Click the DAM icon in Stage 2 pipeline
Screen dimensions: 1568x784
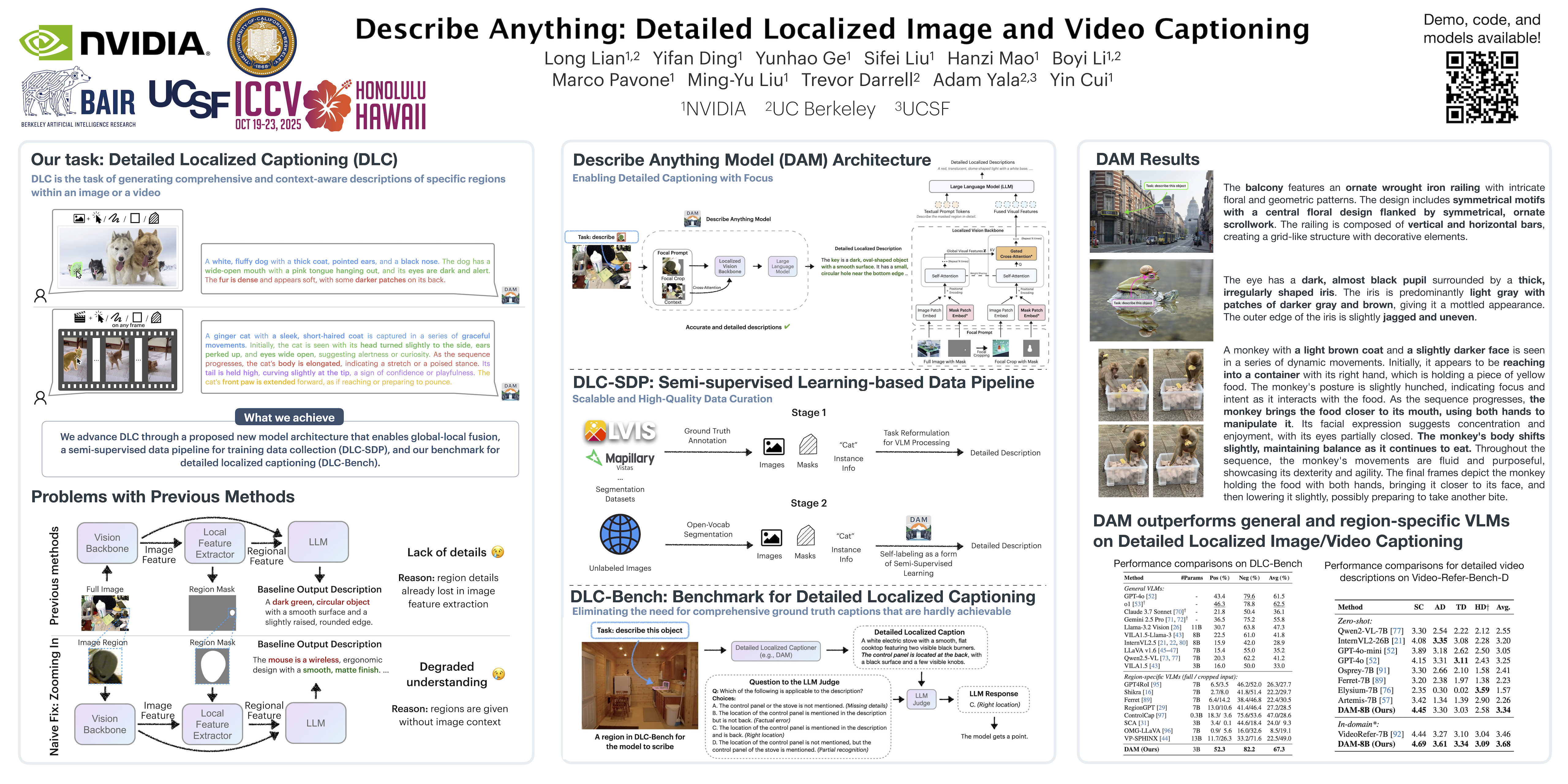918,528
